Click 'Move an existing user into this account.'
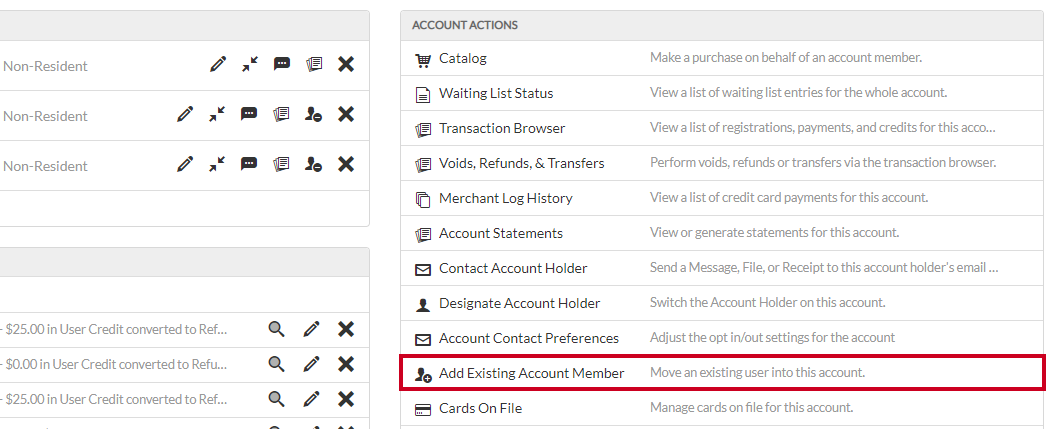The image size is (1053, 429). pyautogui.click(x=758, y=372)
